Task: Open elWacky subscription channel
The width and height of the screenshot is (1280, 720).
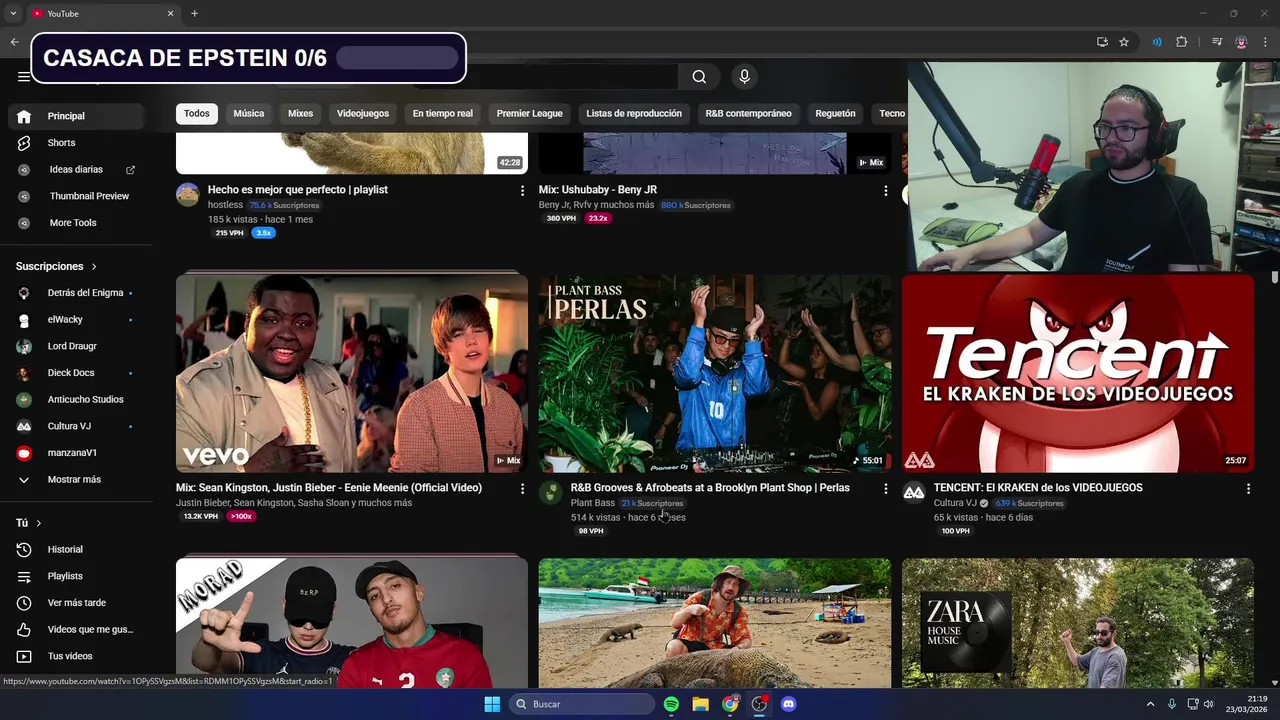Action: pos(78,320)
